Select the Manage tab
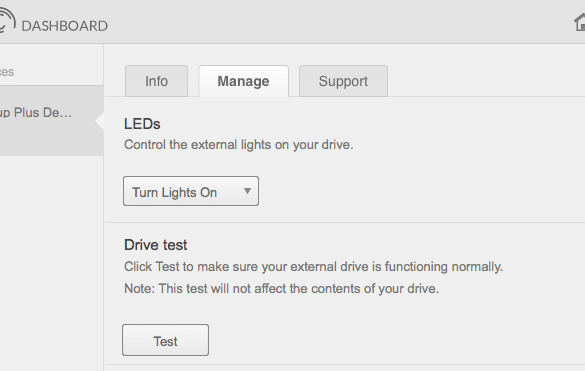Viewport: 585px width, 371px height. [x=243, y=81]
